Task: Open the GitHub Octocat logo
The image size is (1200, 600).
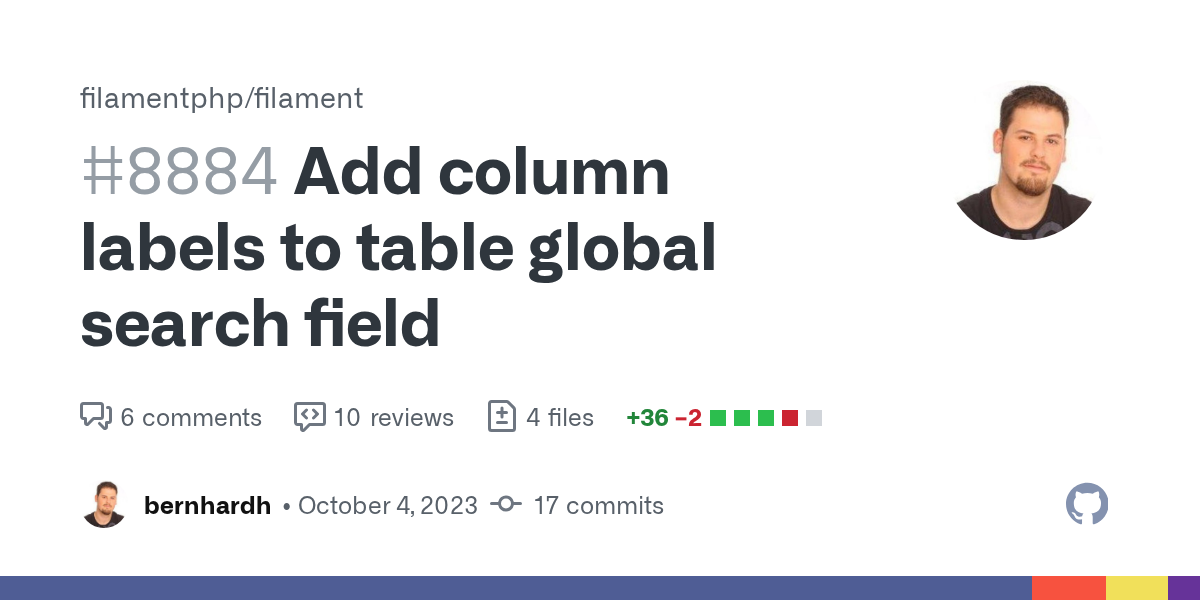Action: click(x=1087, y=505)
